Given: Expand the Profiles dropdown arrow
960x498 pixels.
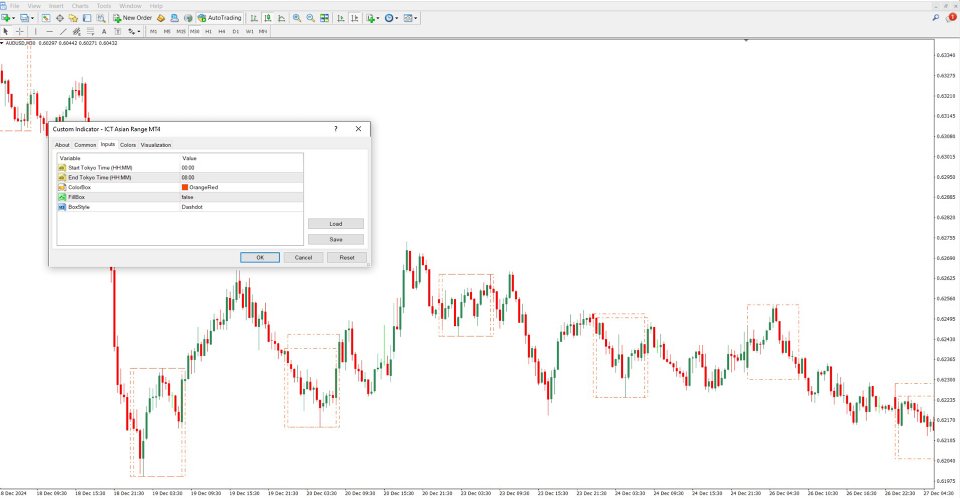Looking at the screenshot, I should pyautogui.click(x=32, y=18).
